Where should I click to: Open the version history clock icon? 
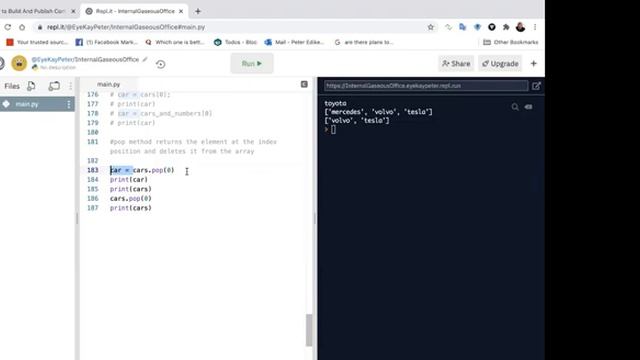(160, 64)
